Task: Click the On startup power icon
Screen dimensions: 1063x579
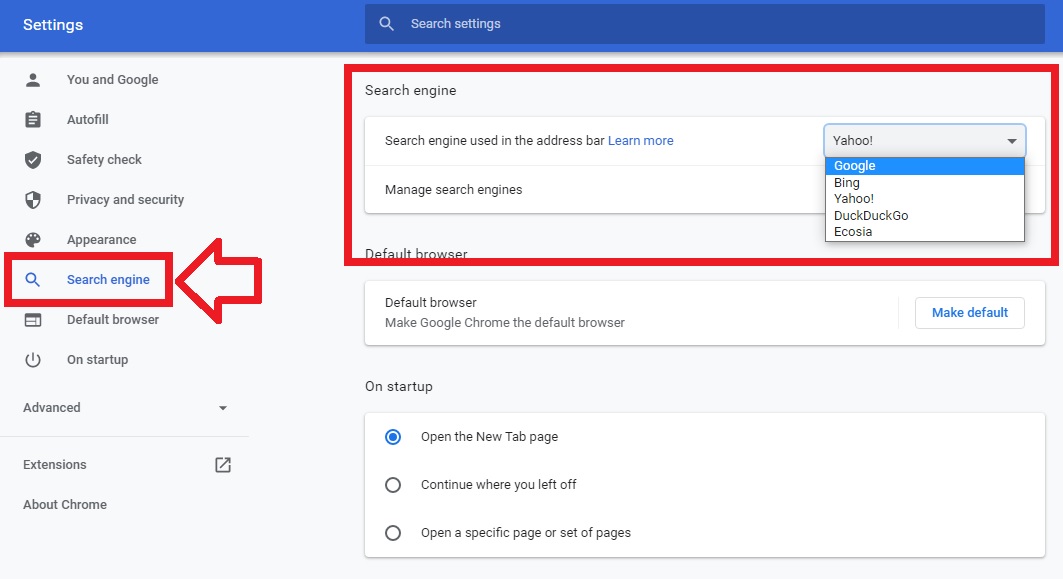Action: 33,360
